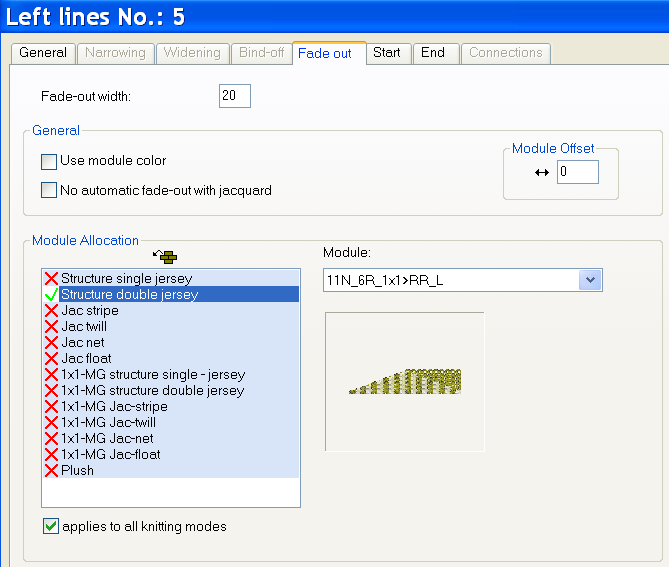Switch to the End tab
The width and height of the screenshot is (669, 567).
[x=433, y=53]
